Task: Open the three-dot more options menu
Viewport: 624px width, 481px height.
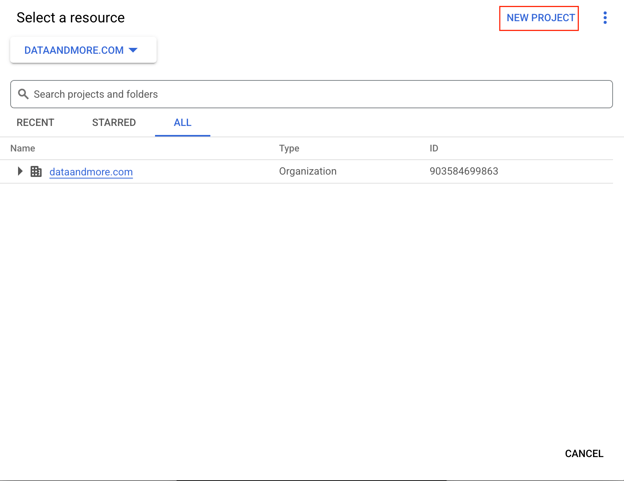Action: (x=605, y=18)
